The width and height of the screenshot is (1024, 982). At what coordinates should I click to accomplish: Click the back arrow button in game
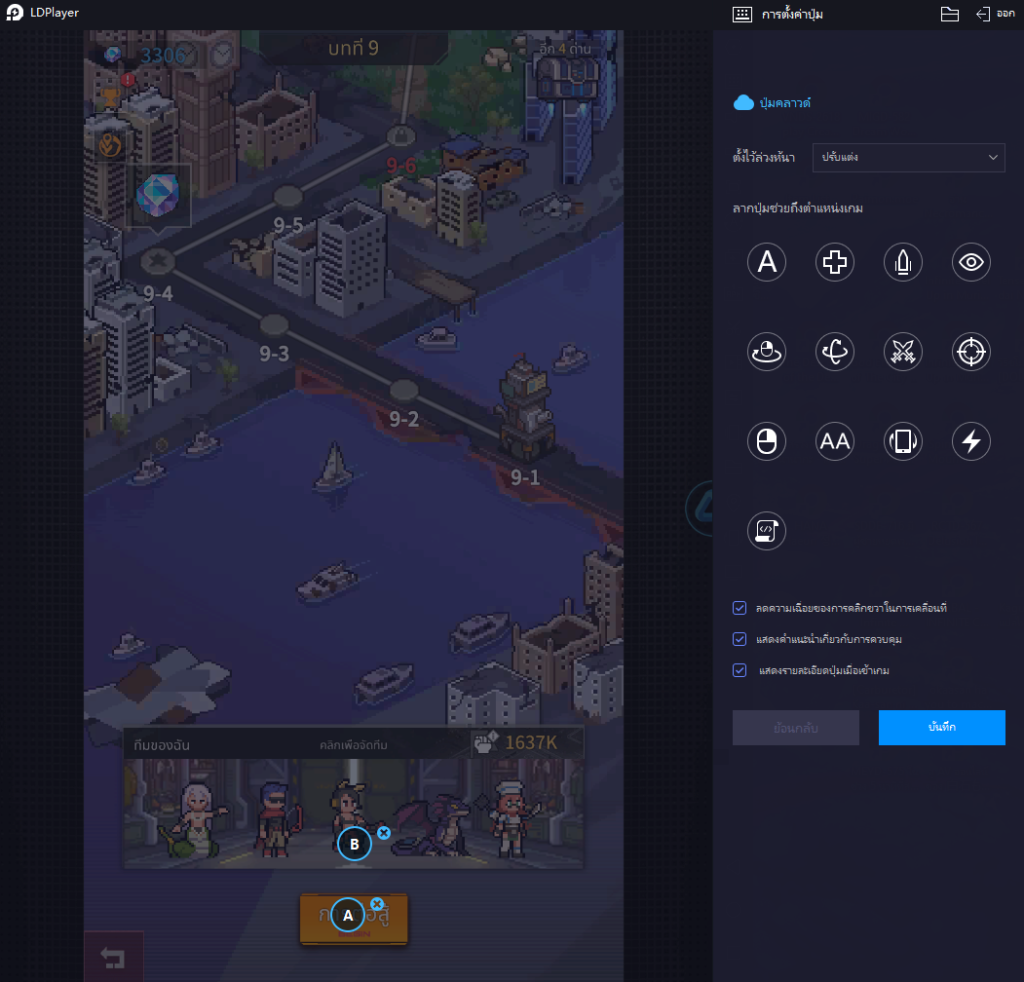point(113,958)
